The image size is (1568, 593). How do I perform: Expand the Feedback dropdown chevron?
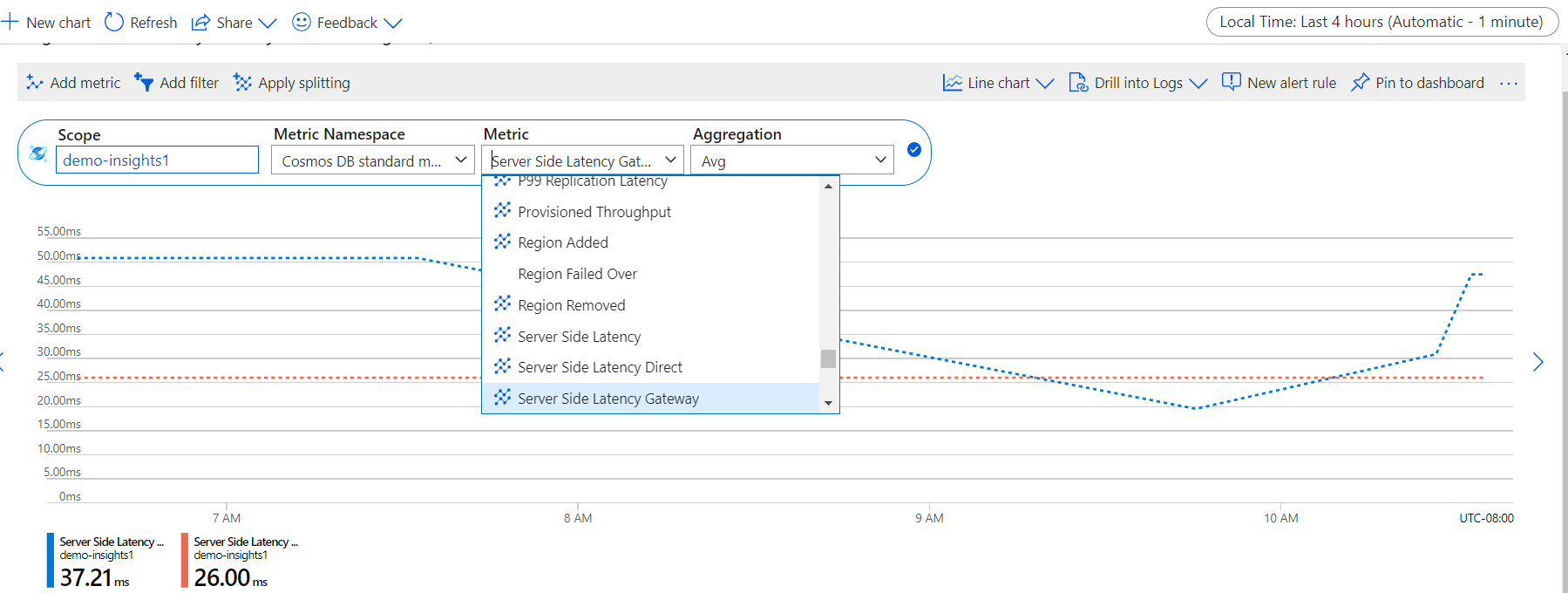click(x=393, y=24)
